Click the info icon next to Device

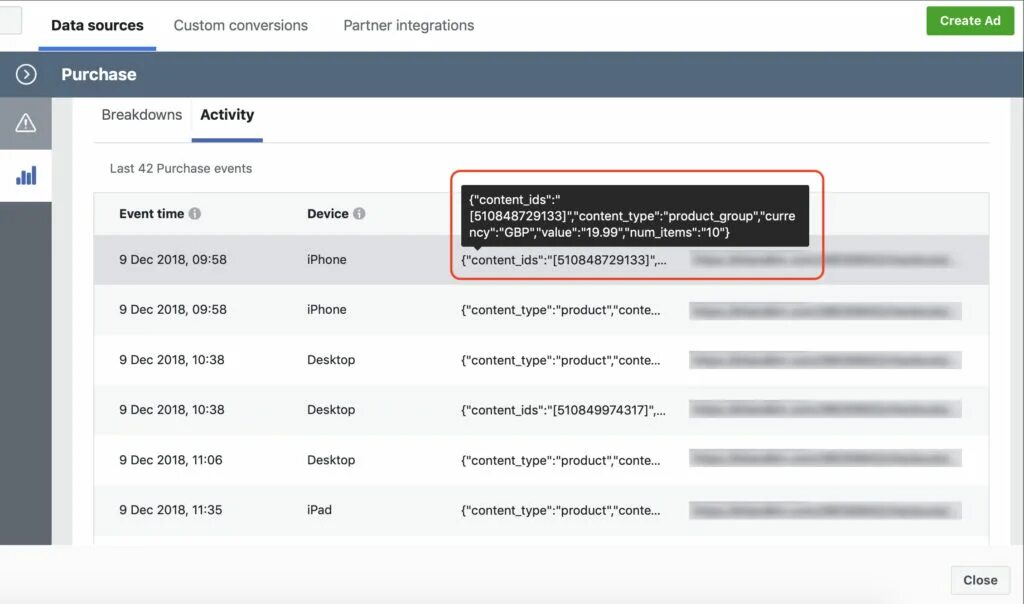tap(359, 214)
